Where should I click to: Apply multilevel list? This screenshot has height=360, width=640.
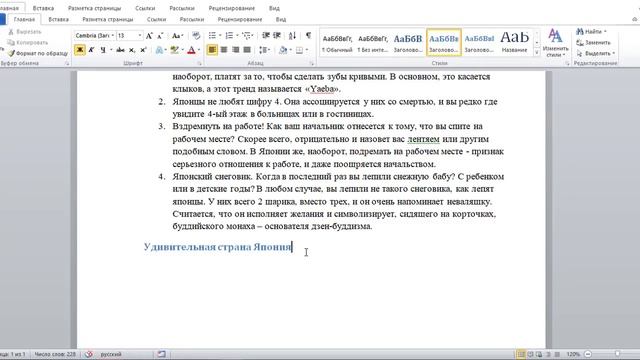point(247,36)
